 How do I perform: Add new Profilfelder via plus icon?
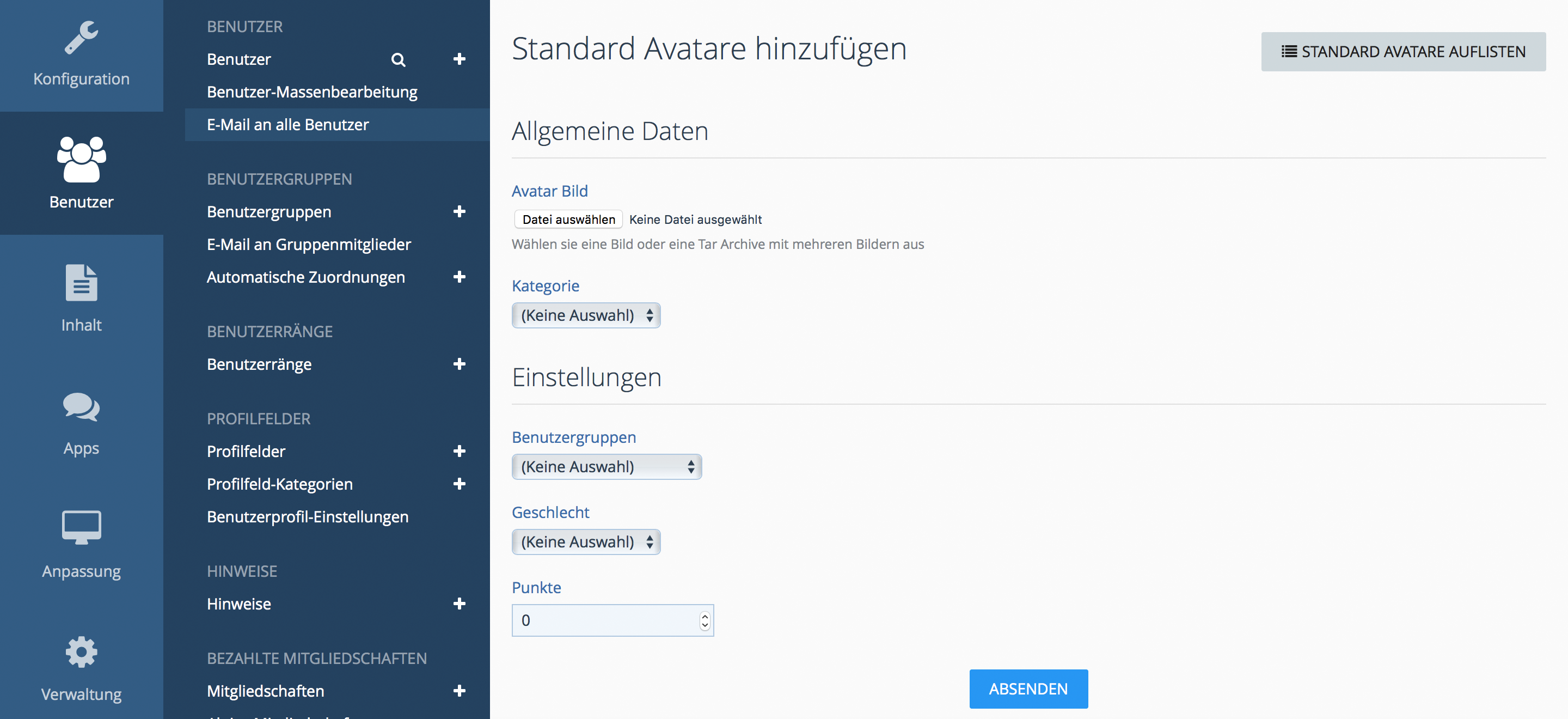(x=460, y=451)
